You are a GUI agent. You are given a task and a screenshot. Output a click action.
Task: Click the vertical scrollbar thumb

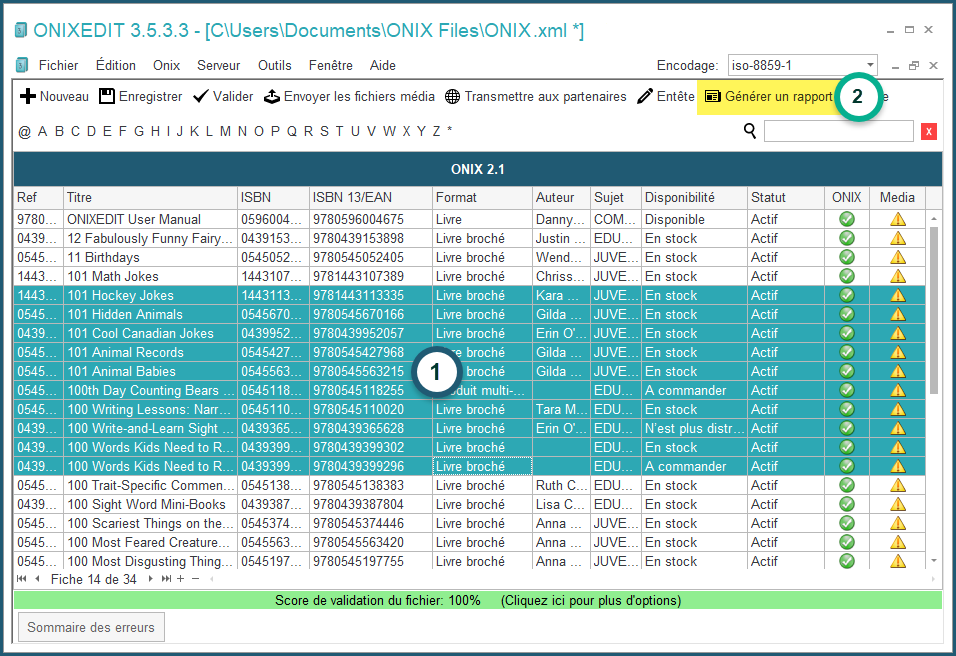(x=933, y=310)
